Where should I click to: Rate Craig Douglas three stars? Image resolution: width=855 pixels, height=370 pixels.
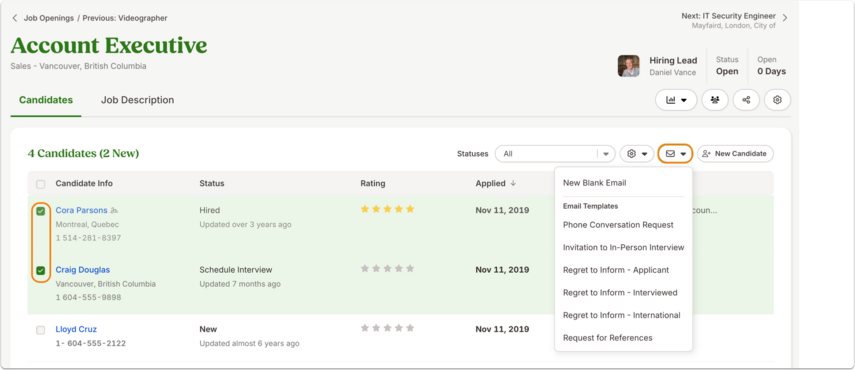coord(388,269)
